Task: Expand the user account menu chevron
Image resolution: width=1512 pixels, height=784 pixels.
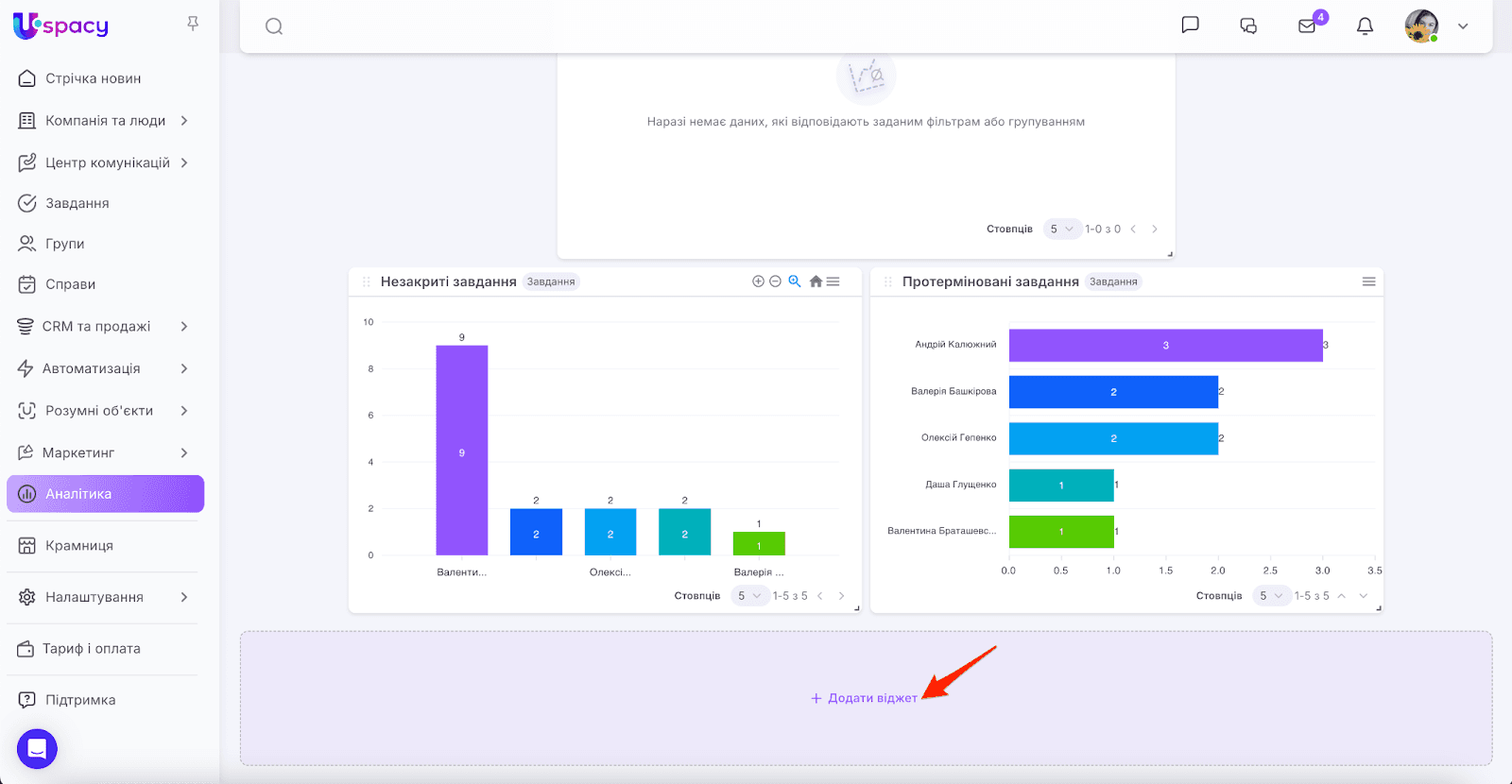Action: tap(1463, 26)
